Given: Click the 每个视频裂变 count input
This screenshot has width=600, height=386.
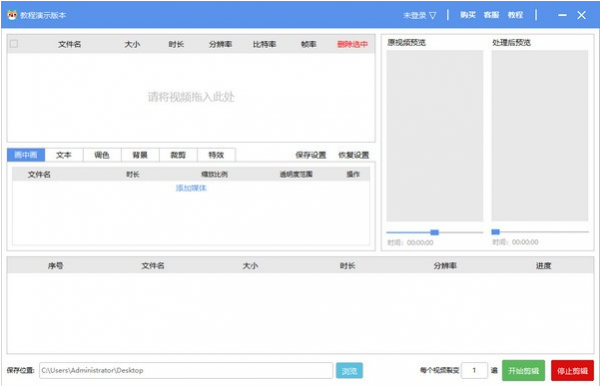Looking at the screenshot, I should pyautogui.click(x=474, y=370).
